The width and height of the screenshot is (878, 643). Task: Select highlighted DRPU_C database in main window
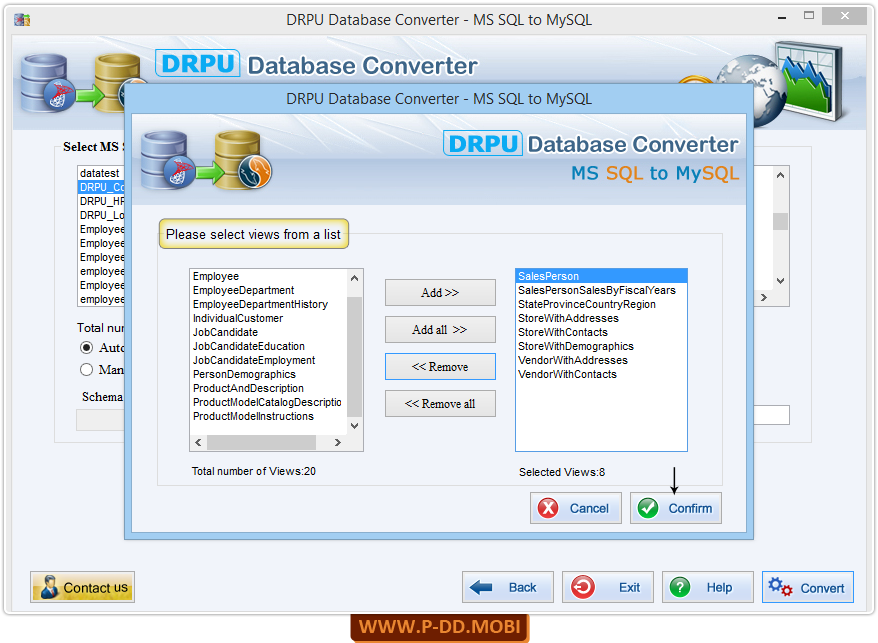pos(101,187)
